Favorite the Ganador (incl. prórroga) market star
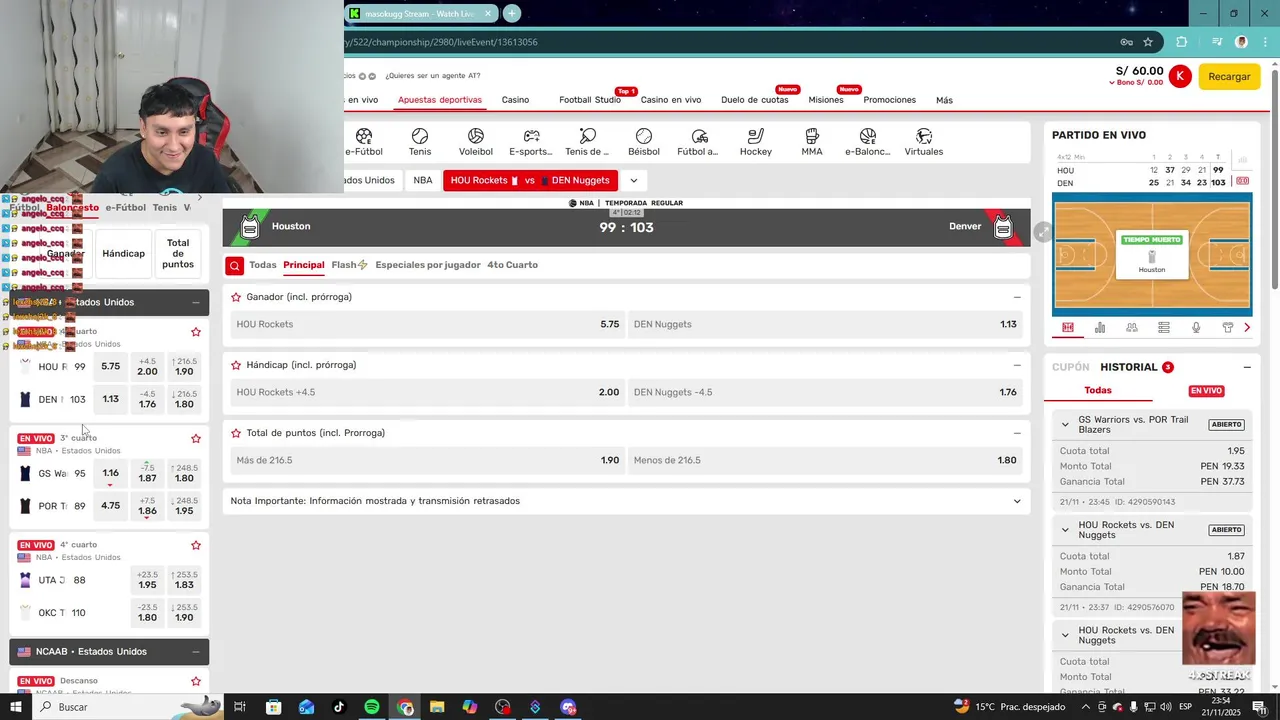Screen dimensions: 1280x720 [x=236, y=297]
